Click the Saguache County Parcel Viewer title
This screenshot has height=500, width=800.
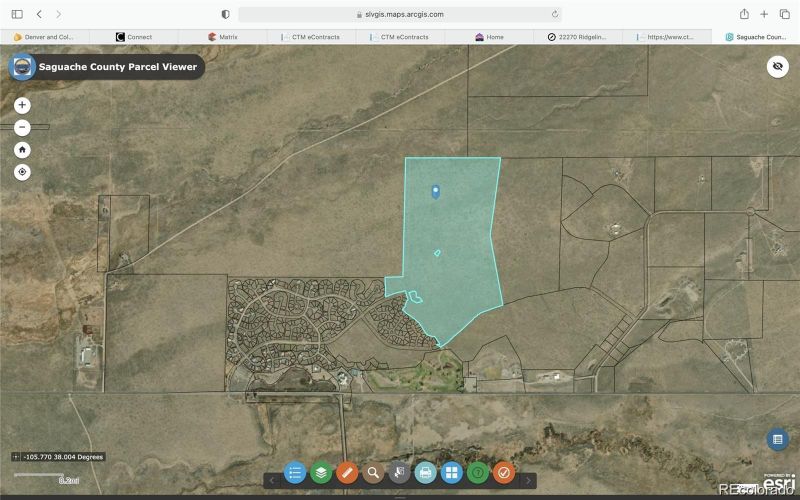[118, 67]
